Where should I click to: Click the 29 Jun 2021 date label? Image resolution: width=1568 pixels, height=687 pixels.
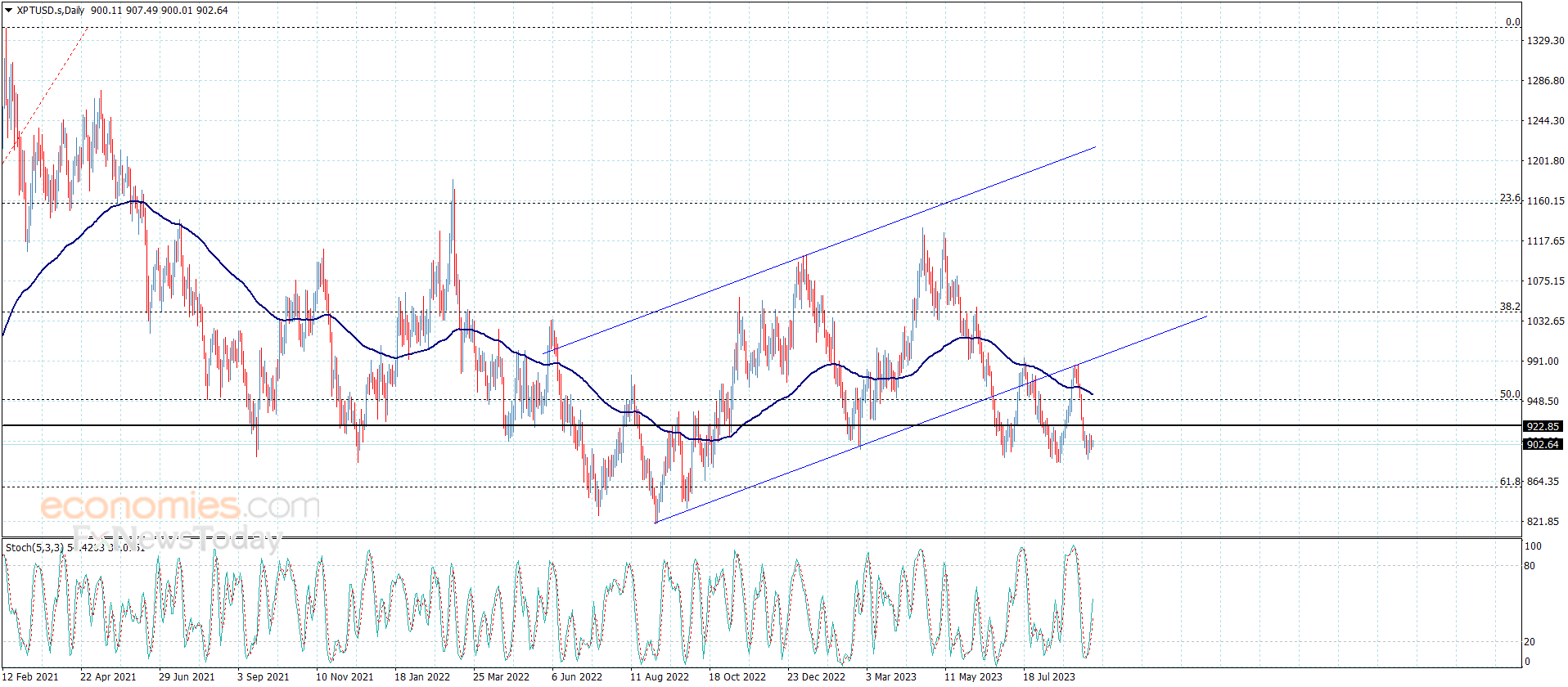pyautogui.click(x=187, y=676)
